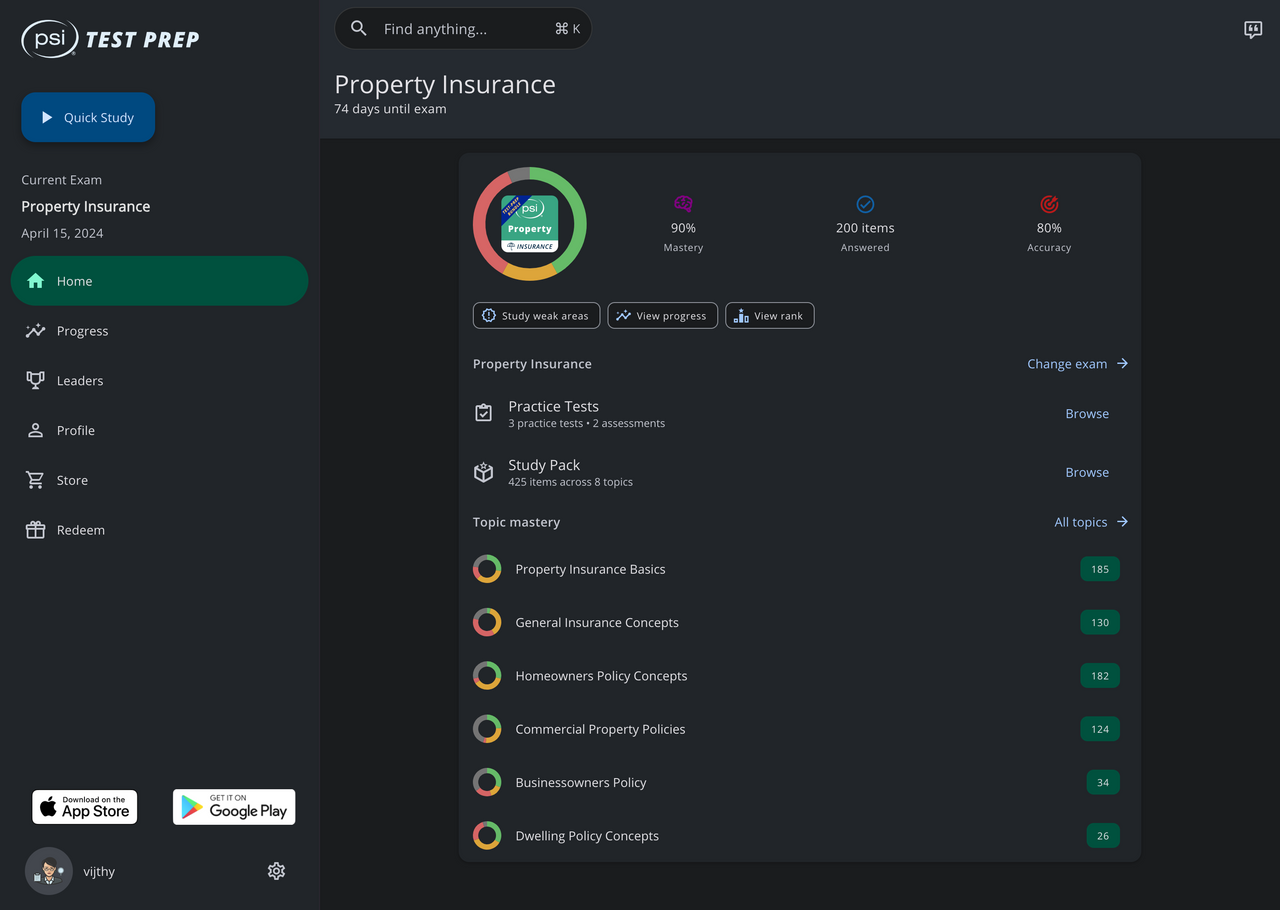Select Redeem in the sidebar
This screenshot has height=910, width=1280.
80,530
